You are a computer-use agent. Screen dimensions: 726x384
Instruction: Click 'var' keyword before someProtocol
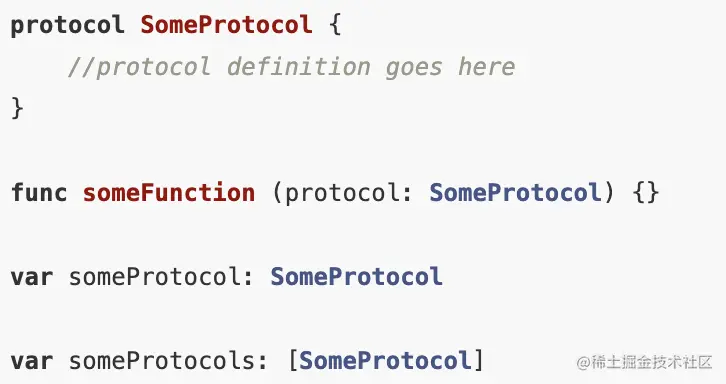tap(32, 277)
